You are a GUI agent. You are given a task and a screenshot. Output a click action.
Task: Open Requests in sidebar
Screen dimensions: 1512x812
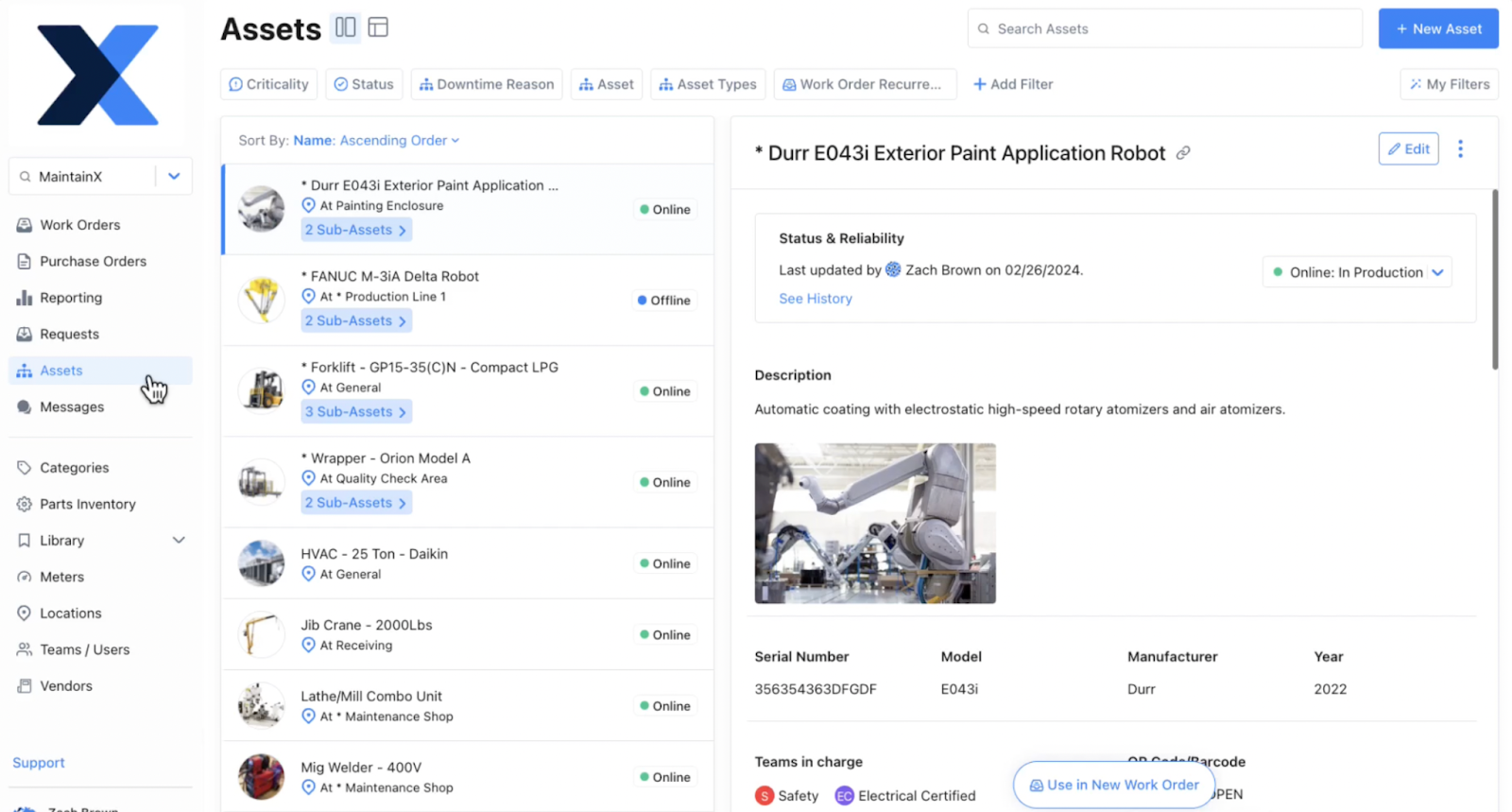click(100, 334)
